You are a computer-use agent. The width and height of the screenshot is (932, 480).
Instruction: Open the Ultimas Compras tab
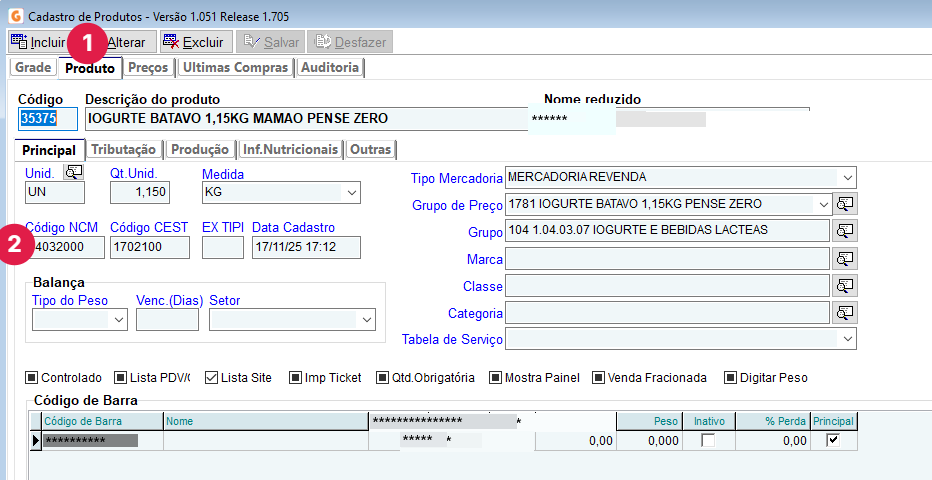pyautogui.click(x=235, y=67)
